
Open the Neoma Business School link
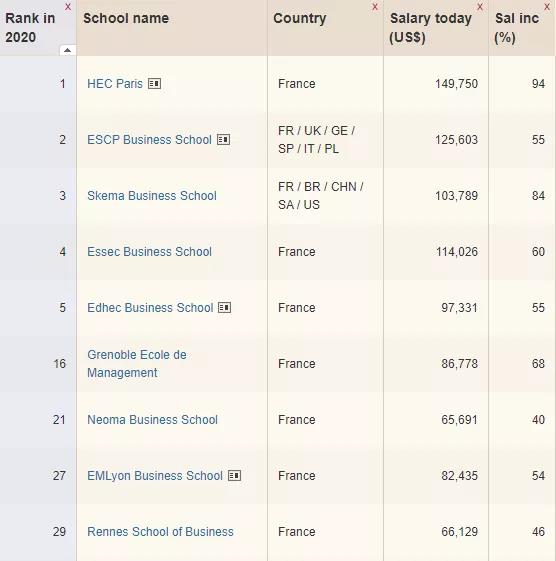[152, 420]
